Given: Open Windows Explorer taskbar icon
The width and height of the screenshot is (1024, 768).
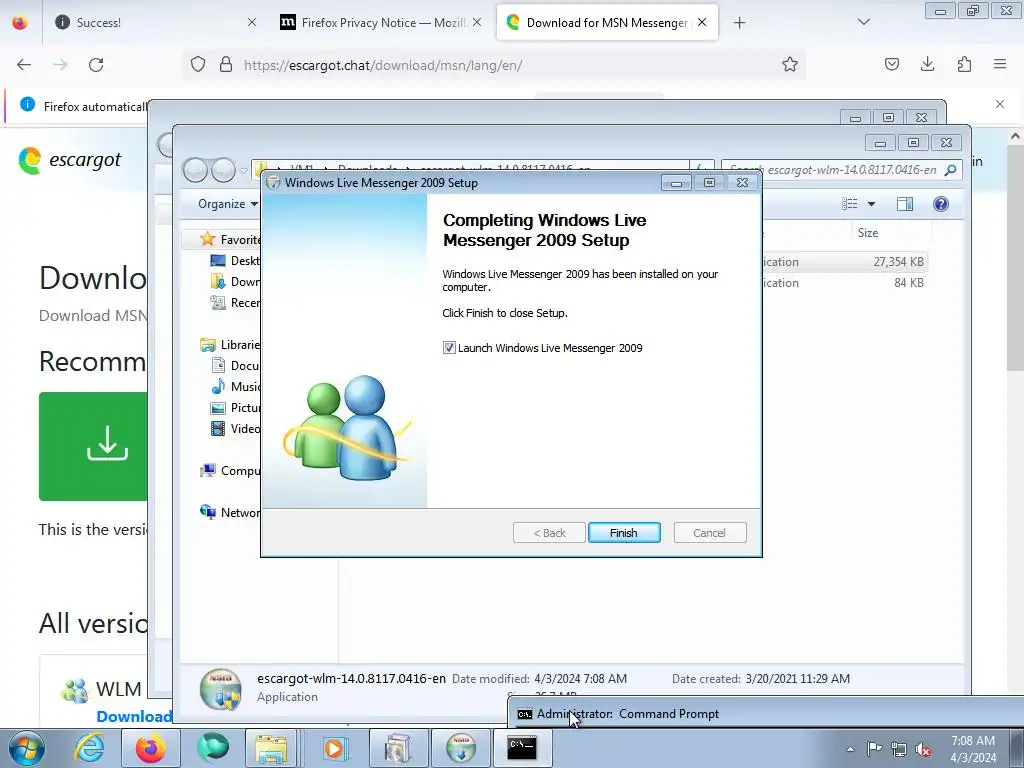Looking at the screenshot, I should point(272,748).
